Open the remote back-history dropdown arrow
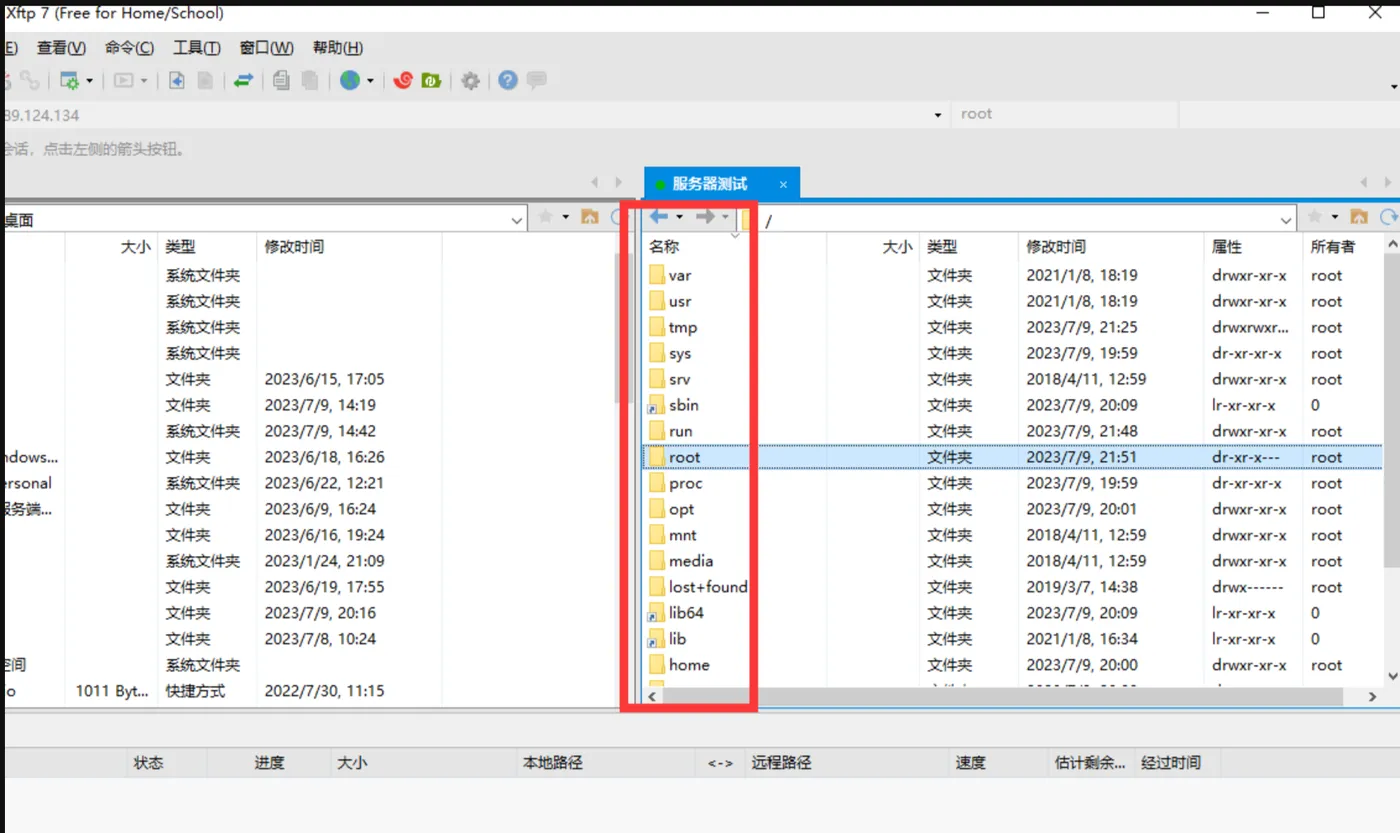The width and height of the screenshot is (1400, 833). click(x=680, y=217)
